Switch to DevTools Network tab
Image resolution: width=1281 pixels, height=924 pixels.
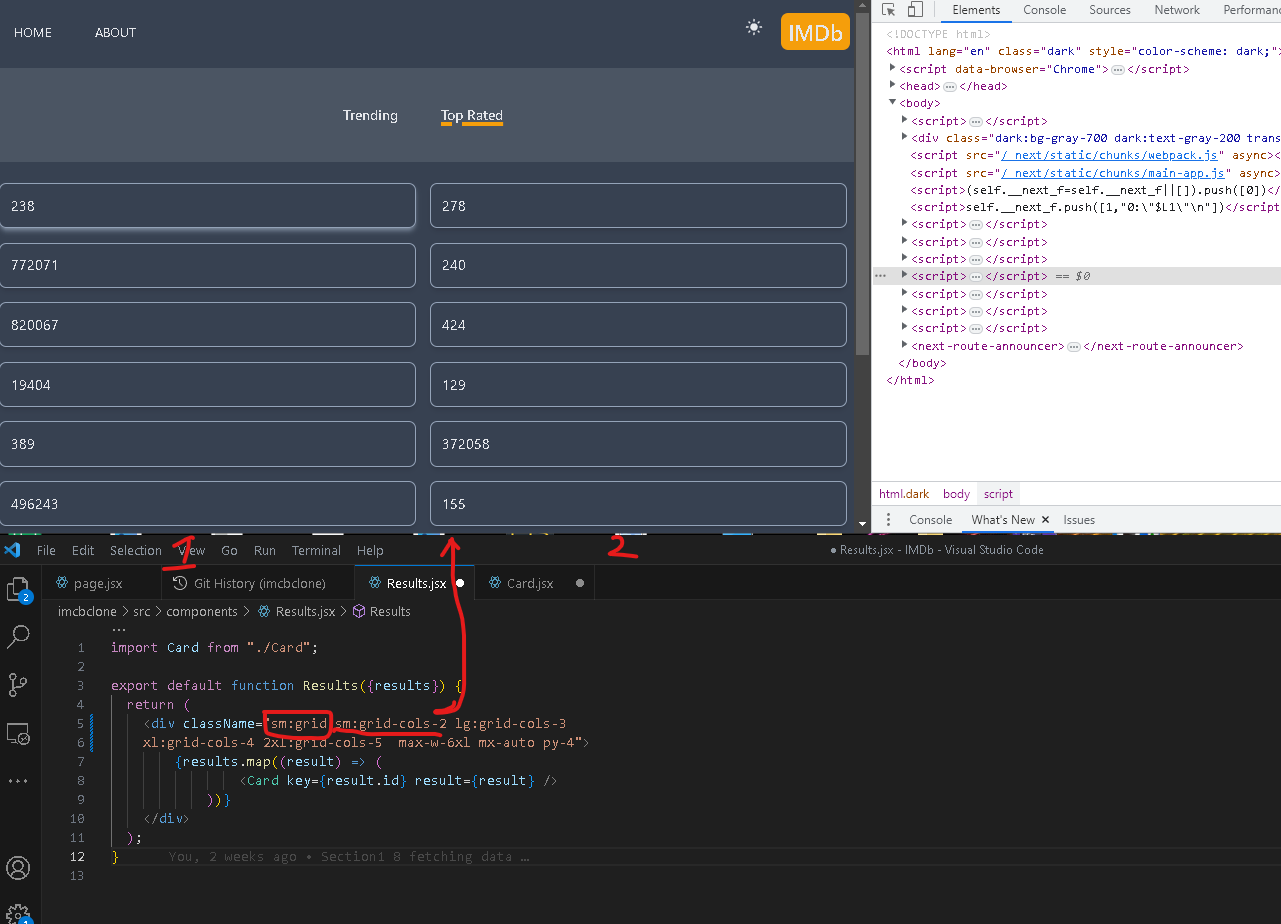(x=1177, y=10)
